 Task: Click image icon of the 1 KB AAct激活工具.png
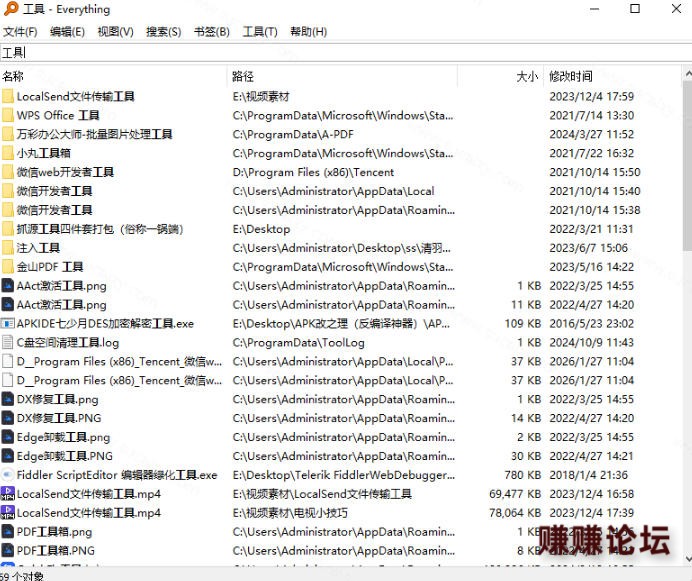click(8, 286)
